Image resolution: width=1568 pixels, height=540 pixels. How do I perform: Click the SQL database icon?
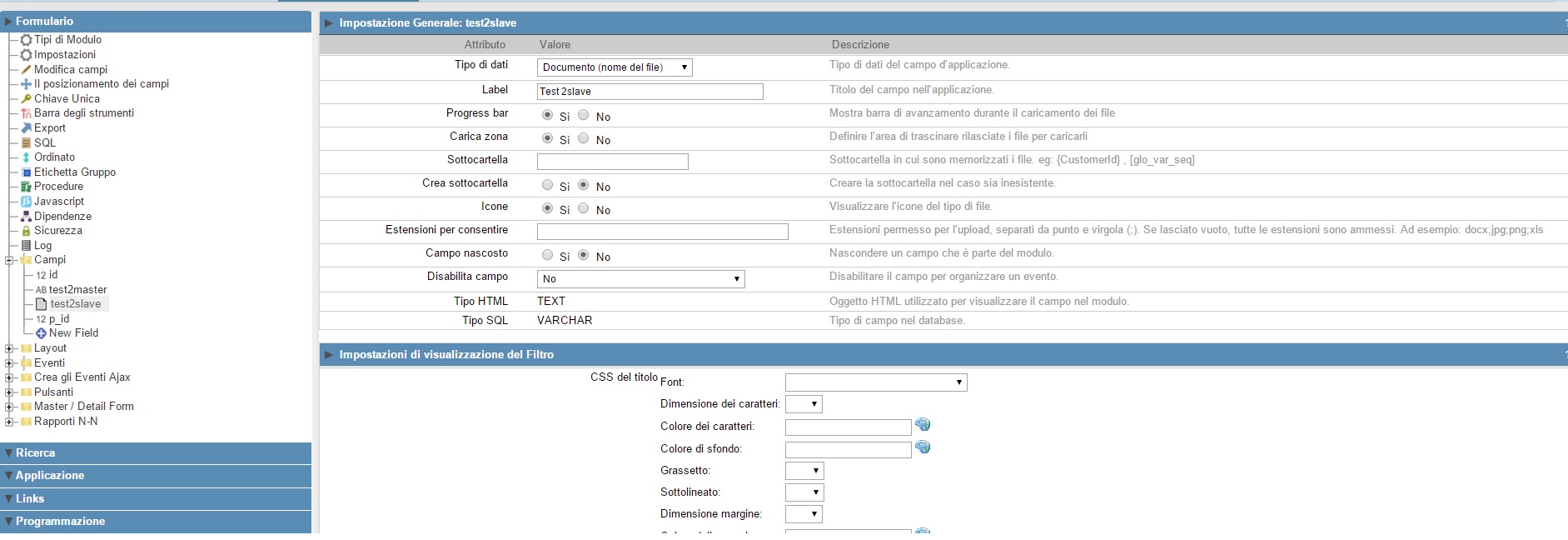tap(26, 142)
